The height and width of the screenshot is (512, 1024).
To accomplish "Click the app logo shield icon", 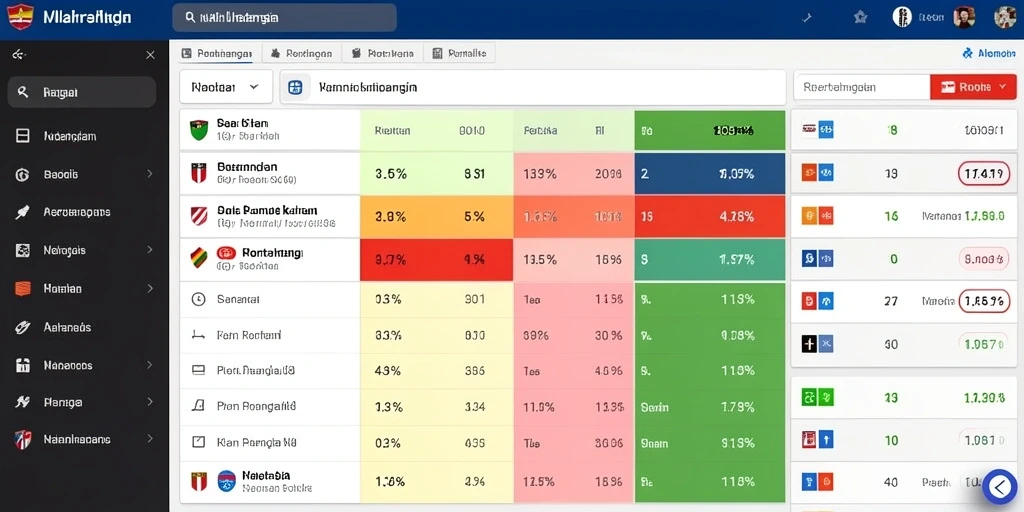I will pos(20,17).
